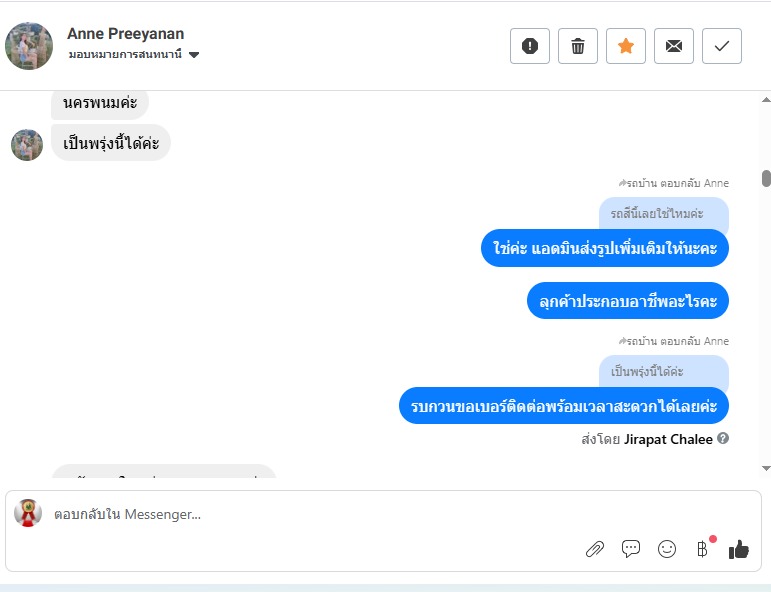Open saved replies speech bubble icon
771x592 pixels.
click(631, 549)
